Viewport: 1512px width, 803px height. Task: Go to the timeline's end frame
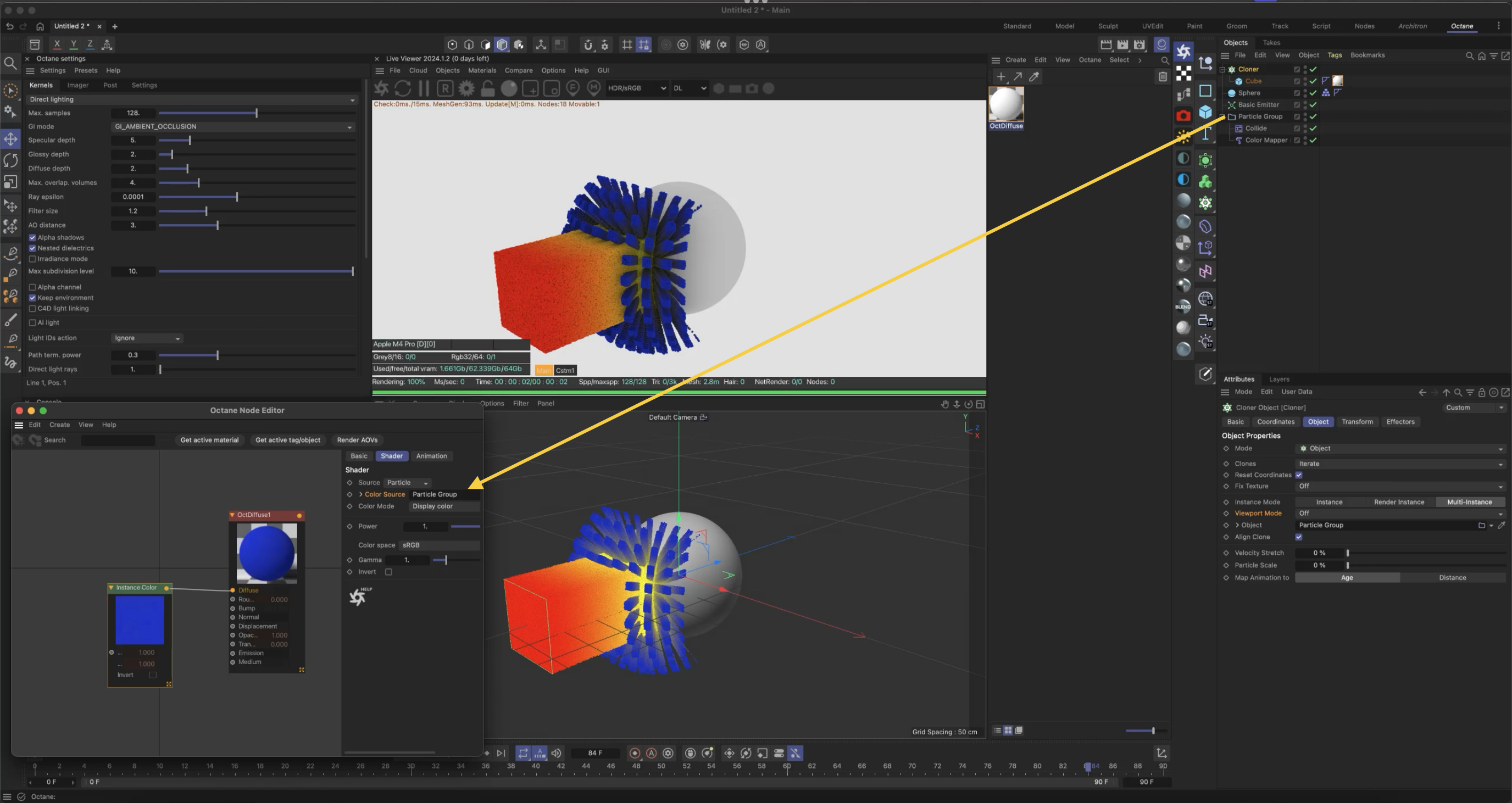(x=501, y=753)
